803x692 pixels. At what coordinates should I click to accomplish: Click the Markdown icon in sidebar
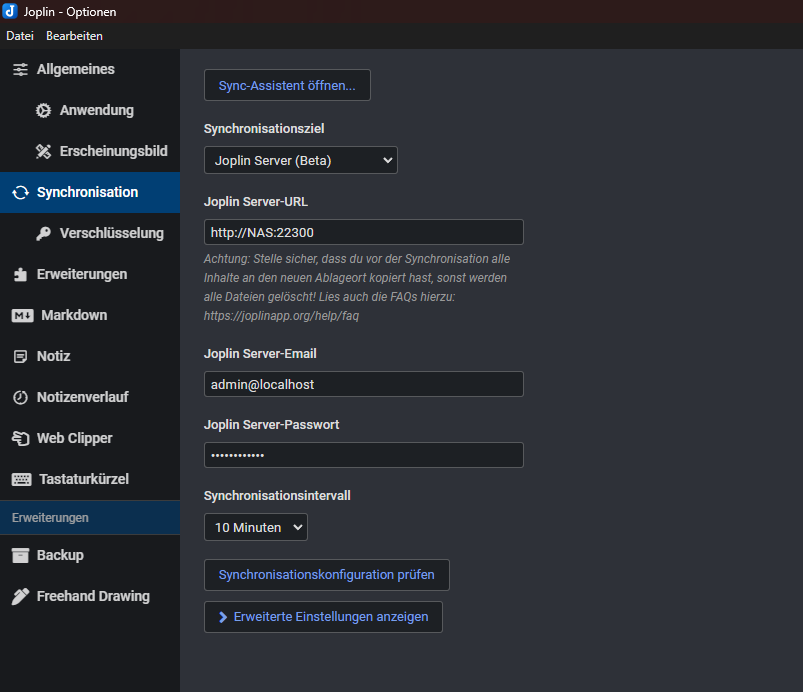click(22, 315)
